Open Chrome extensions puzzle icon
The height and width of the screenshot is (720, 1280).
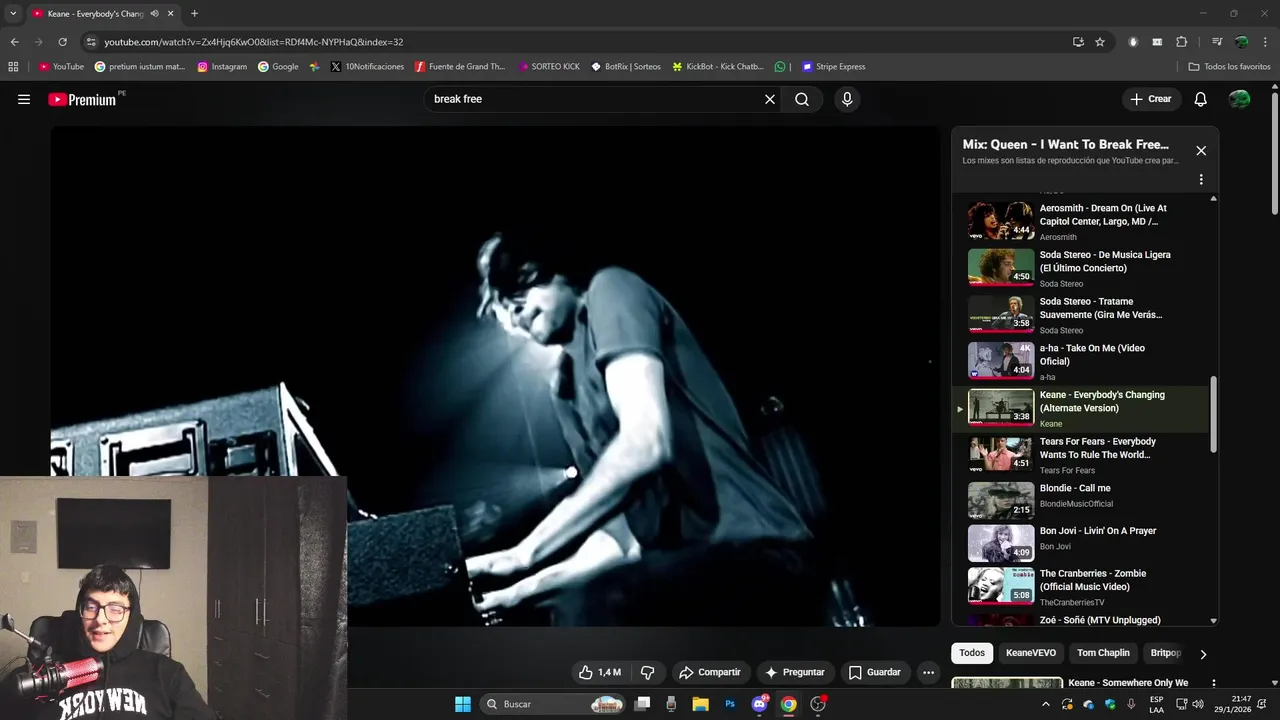[x=1181, y=42]
